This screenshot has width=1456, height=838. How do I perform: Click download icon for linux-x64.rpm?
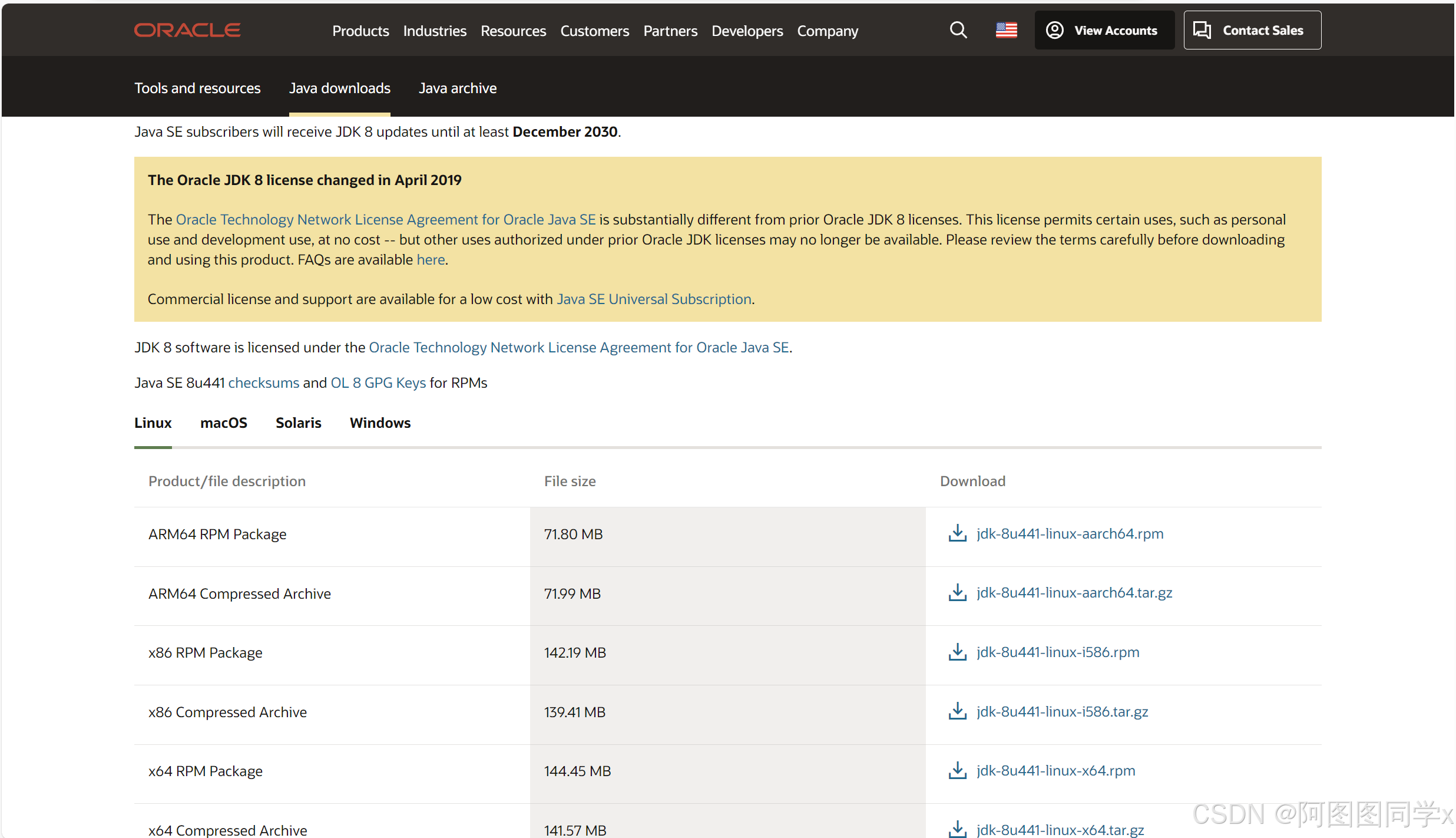point(957,770)
